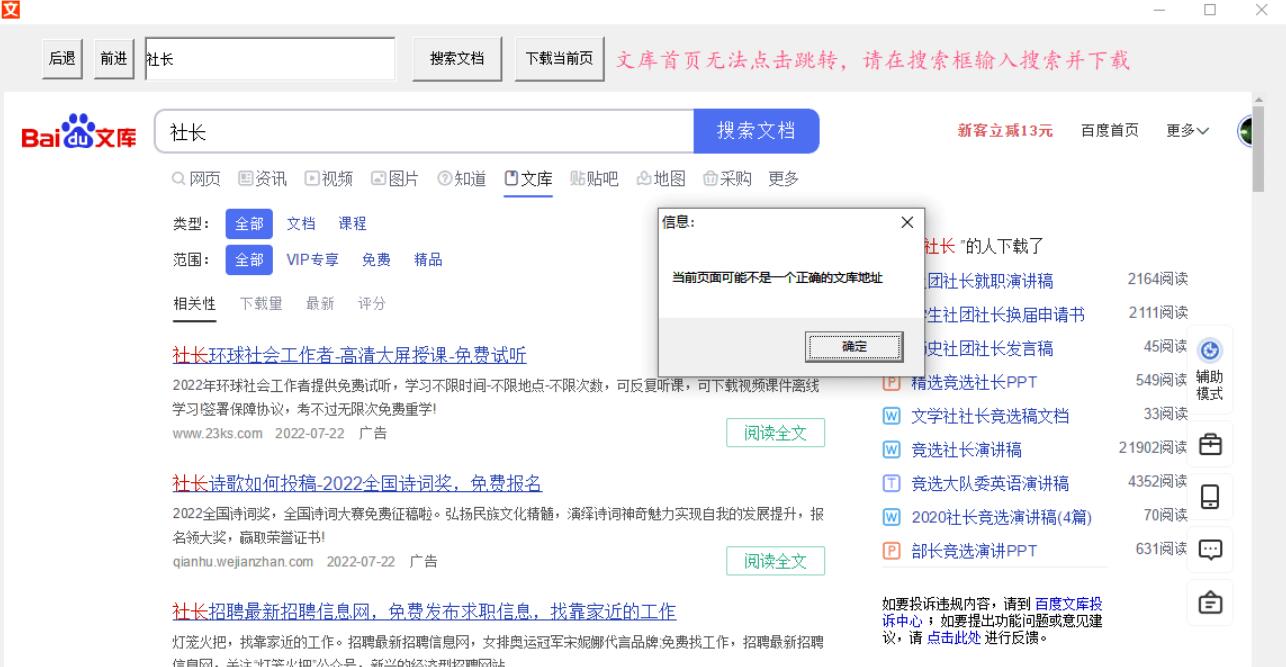Click Word icon beside 文学社社长竞选稿文档

click(x=892, y=416)
